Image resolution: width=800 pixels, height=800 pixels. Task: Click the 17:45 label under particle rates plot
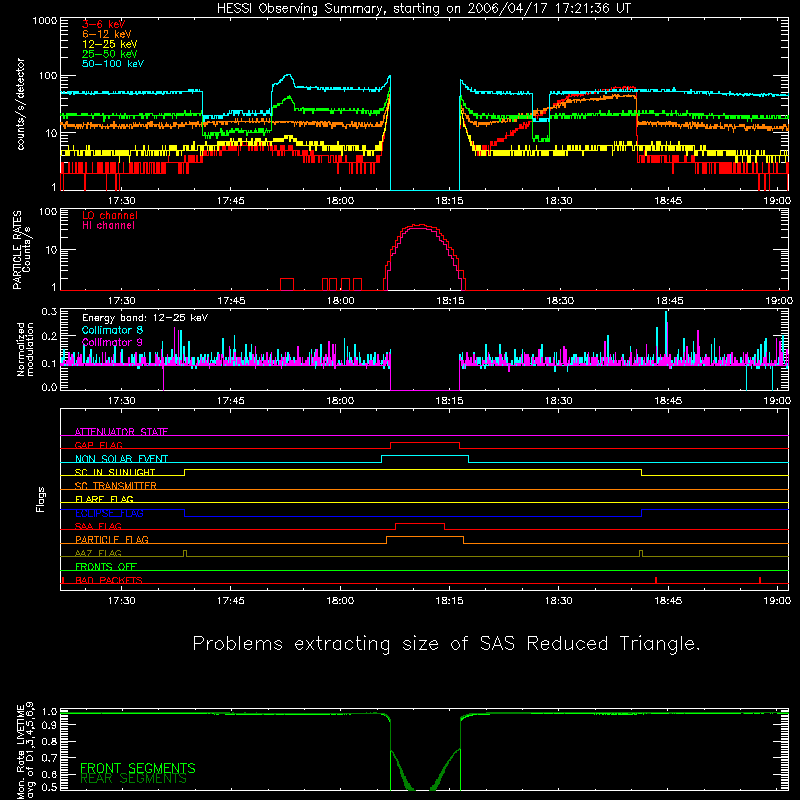(231, 301)
